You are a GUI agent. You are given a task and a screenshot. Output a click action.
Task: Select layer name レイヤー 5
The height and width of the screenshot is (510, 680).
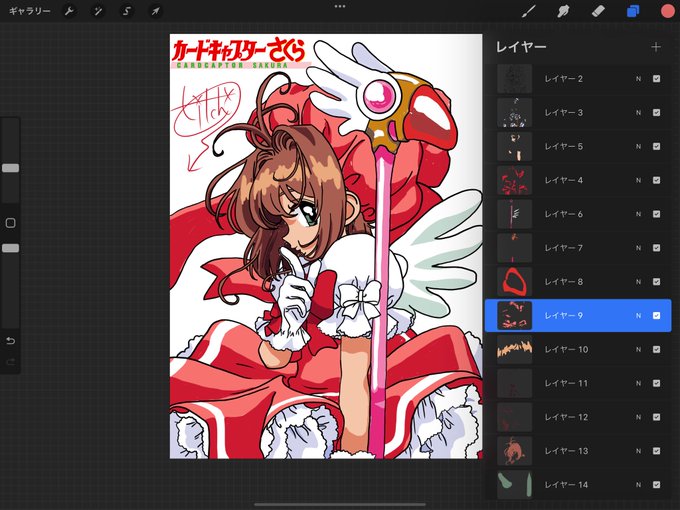[564, 146]
